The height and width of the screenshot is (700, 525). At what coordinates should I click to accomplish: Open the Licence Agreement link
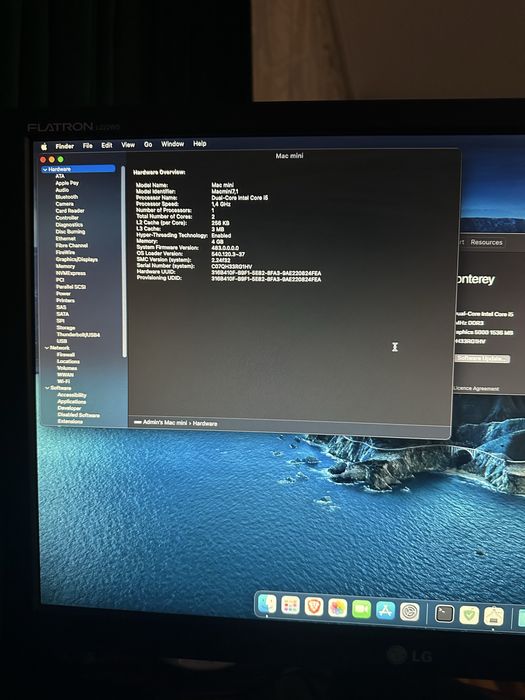pos(476,388)
